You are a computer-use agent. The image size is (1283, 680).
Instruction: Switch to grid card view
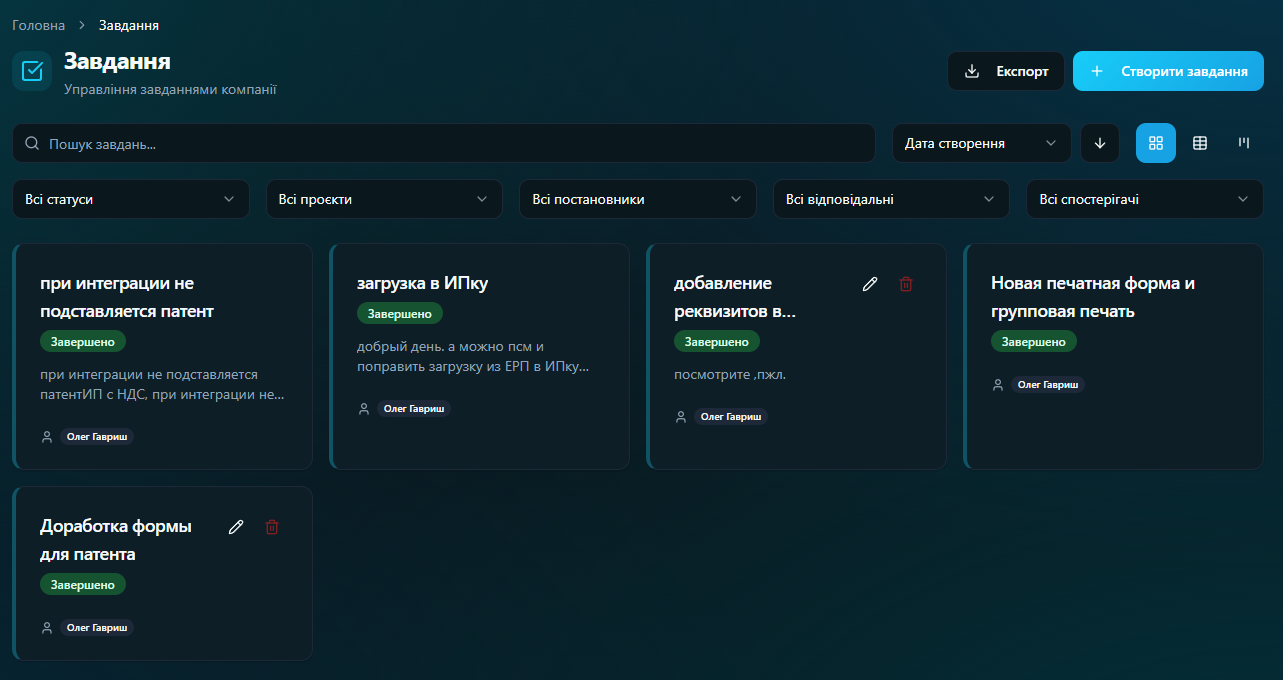[x=1156, y=143]
